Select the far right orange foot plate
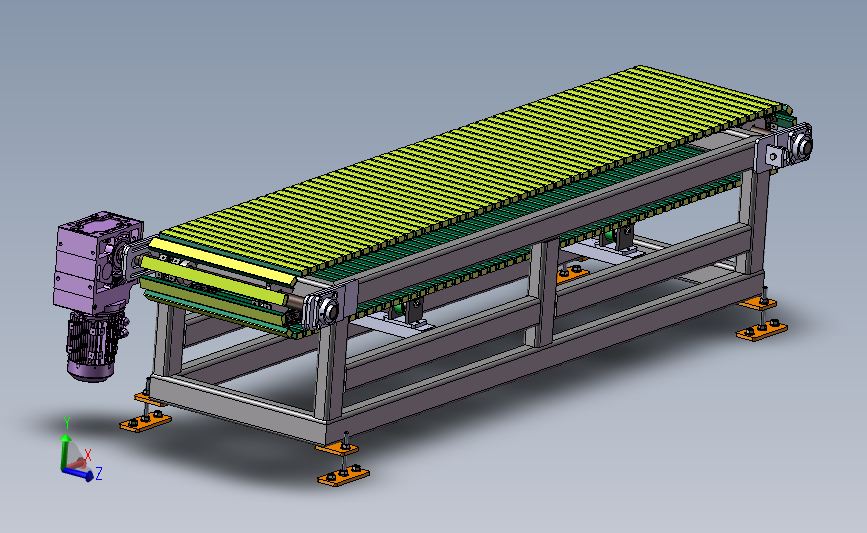This screenshot has height=533, width=867. tap(761, 330)
